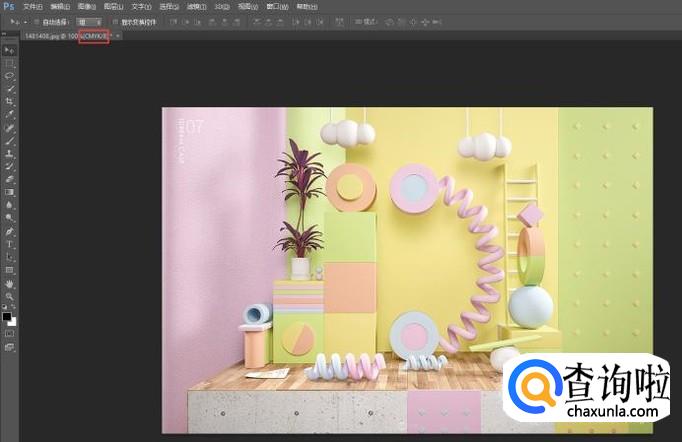Image resolution: width=682 pixels, height=442 pixels.
Task: Select the Gradient tool
Action: 9,192
